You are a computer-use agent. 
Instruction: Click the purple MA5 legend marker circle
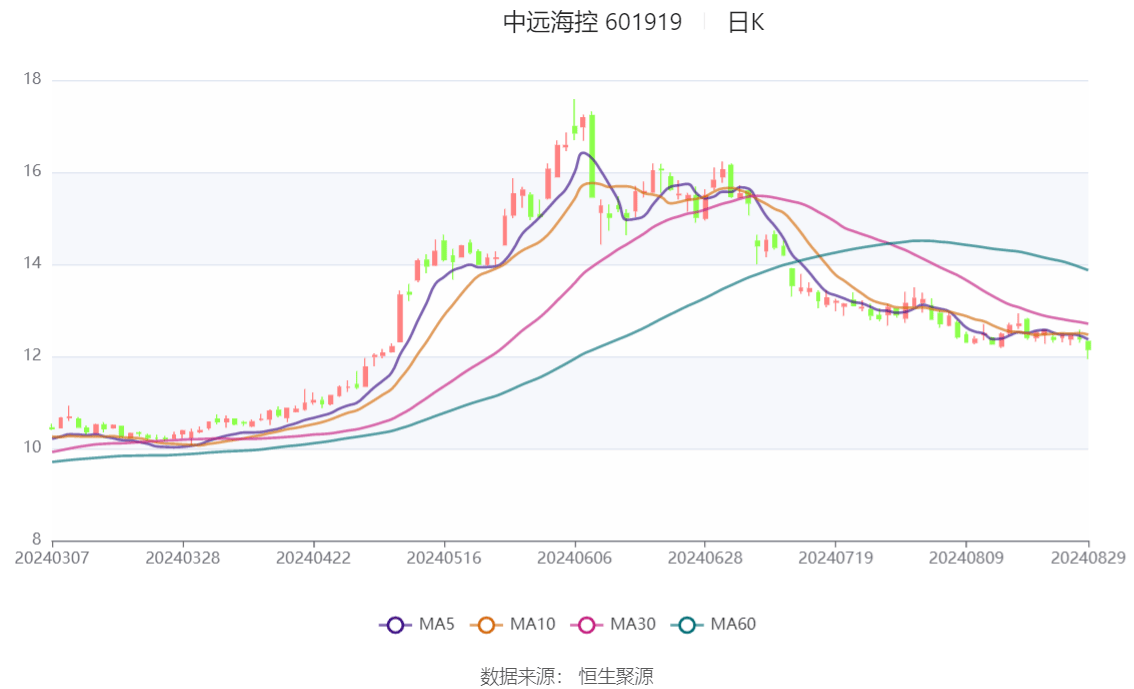coord(395,625)
